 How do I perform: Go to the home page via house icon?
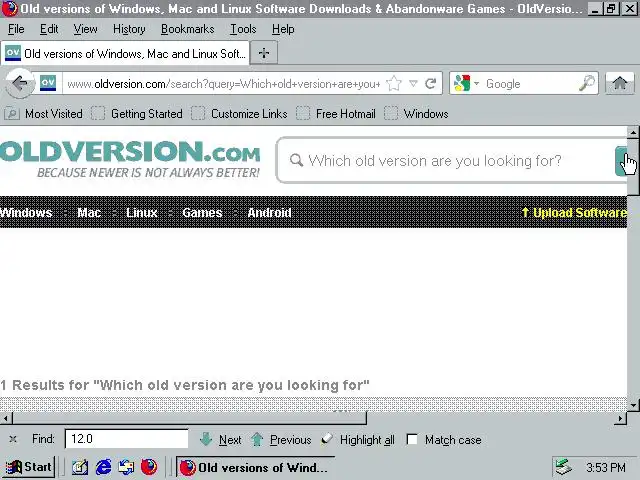pos(620,84)
